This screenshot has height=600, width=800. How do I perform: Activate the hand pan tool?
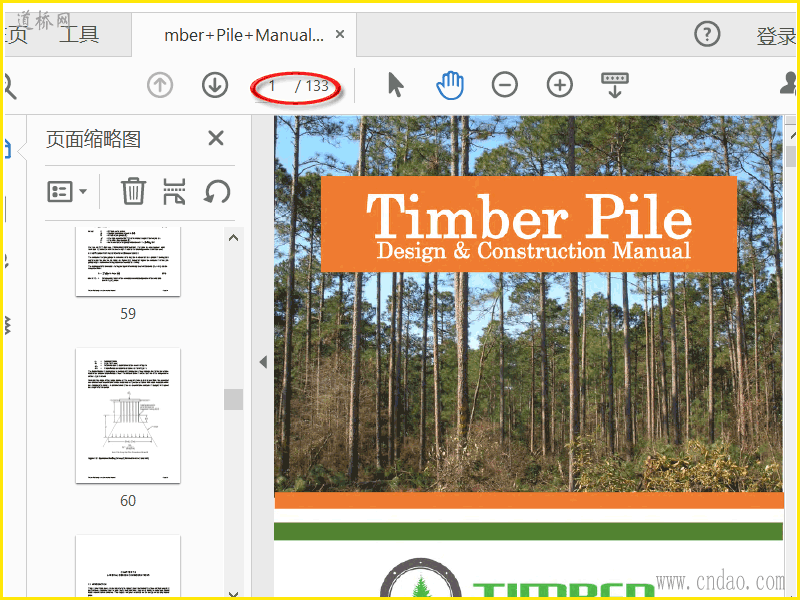coord(450,85)
